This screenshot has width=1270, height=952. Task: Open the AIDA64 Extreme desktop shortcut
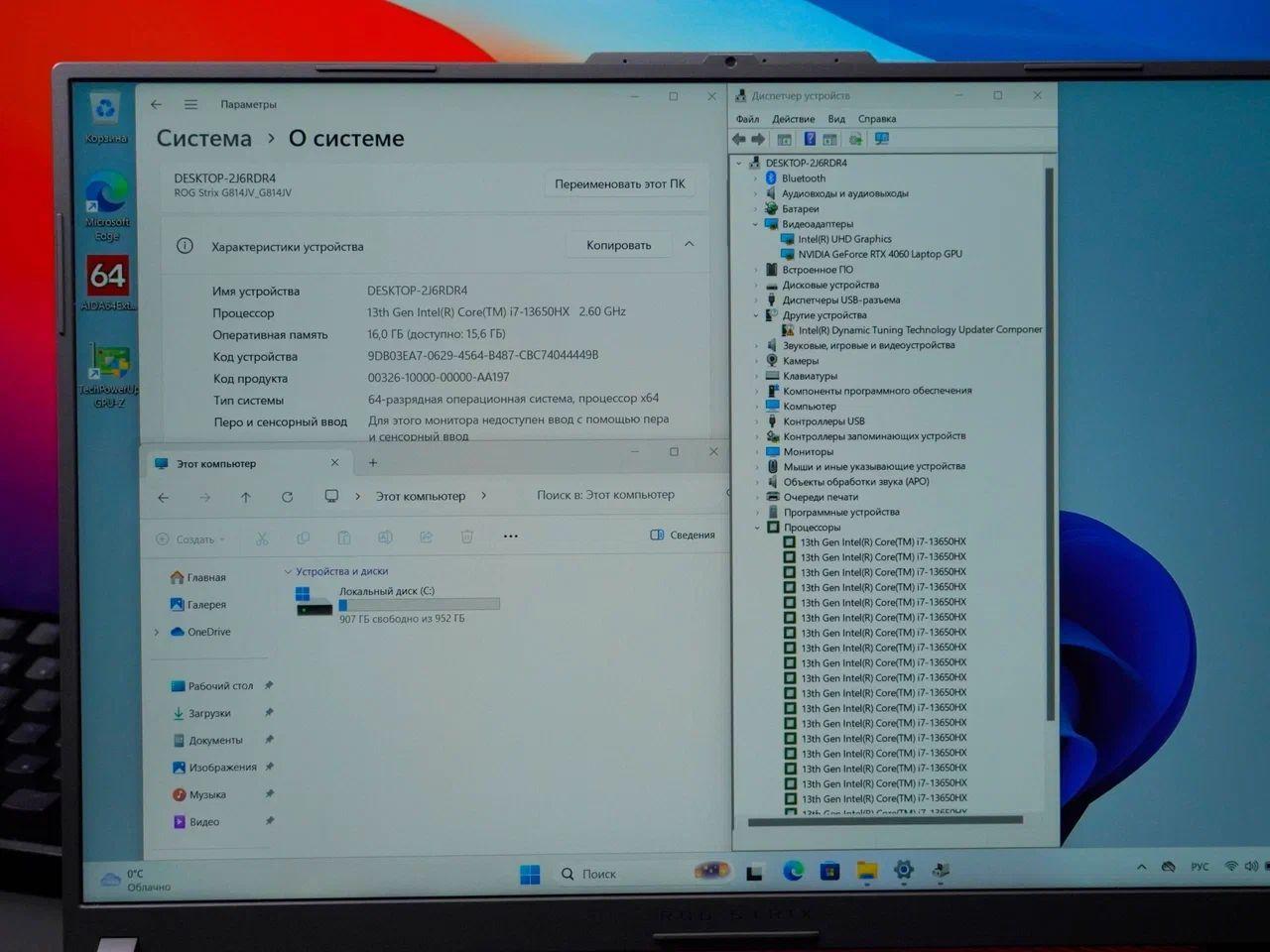[108, 283]
